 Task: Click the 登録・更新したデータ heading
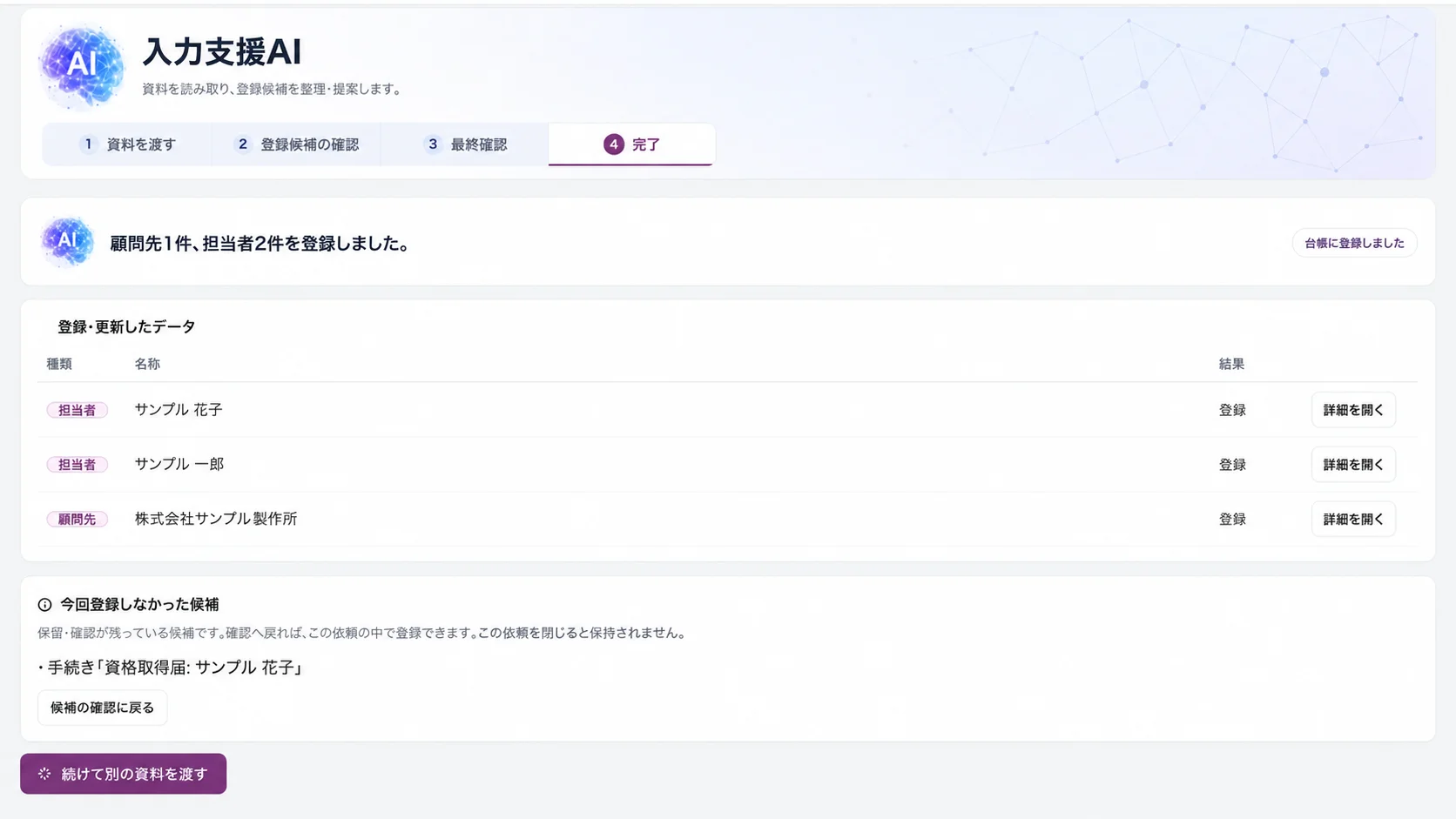coord(126,327)
